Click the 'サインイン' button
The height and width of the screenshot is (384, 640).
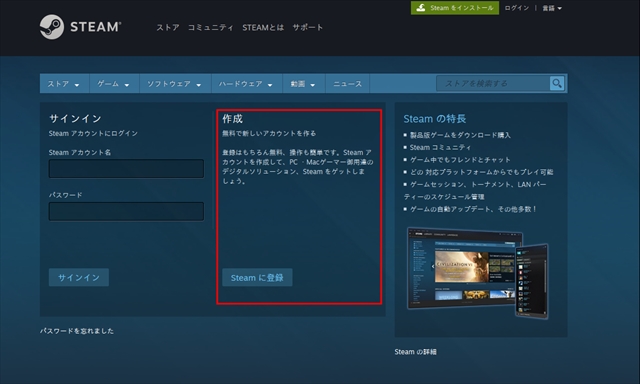tap(79, 277)
